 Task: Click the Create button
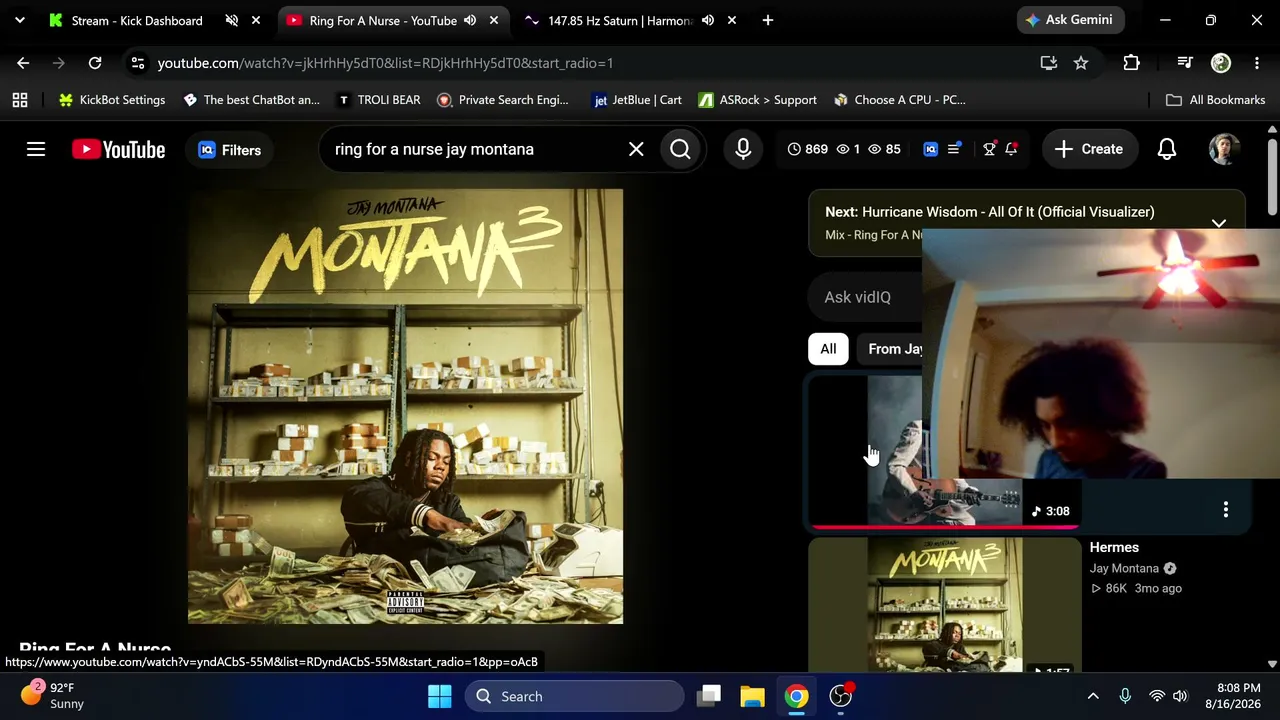[1088, 149]
